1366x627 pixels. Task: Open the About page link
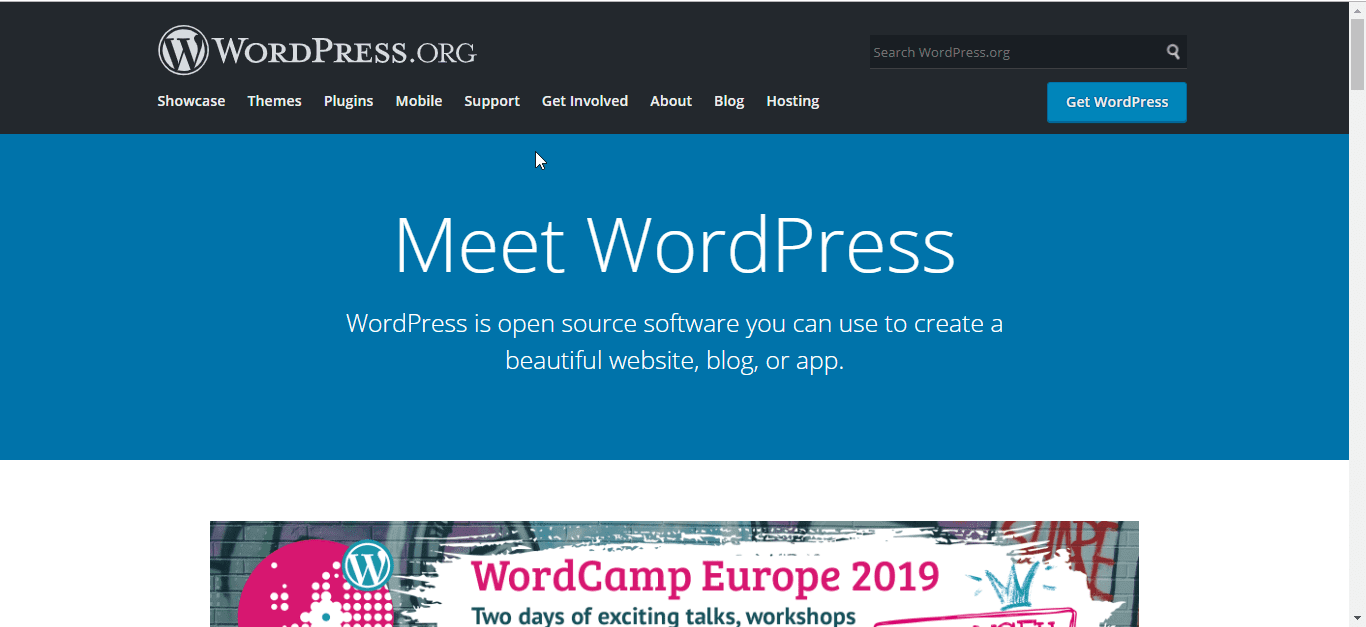pyautogui.click(x=671, y=101)
